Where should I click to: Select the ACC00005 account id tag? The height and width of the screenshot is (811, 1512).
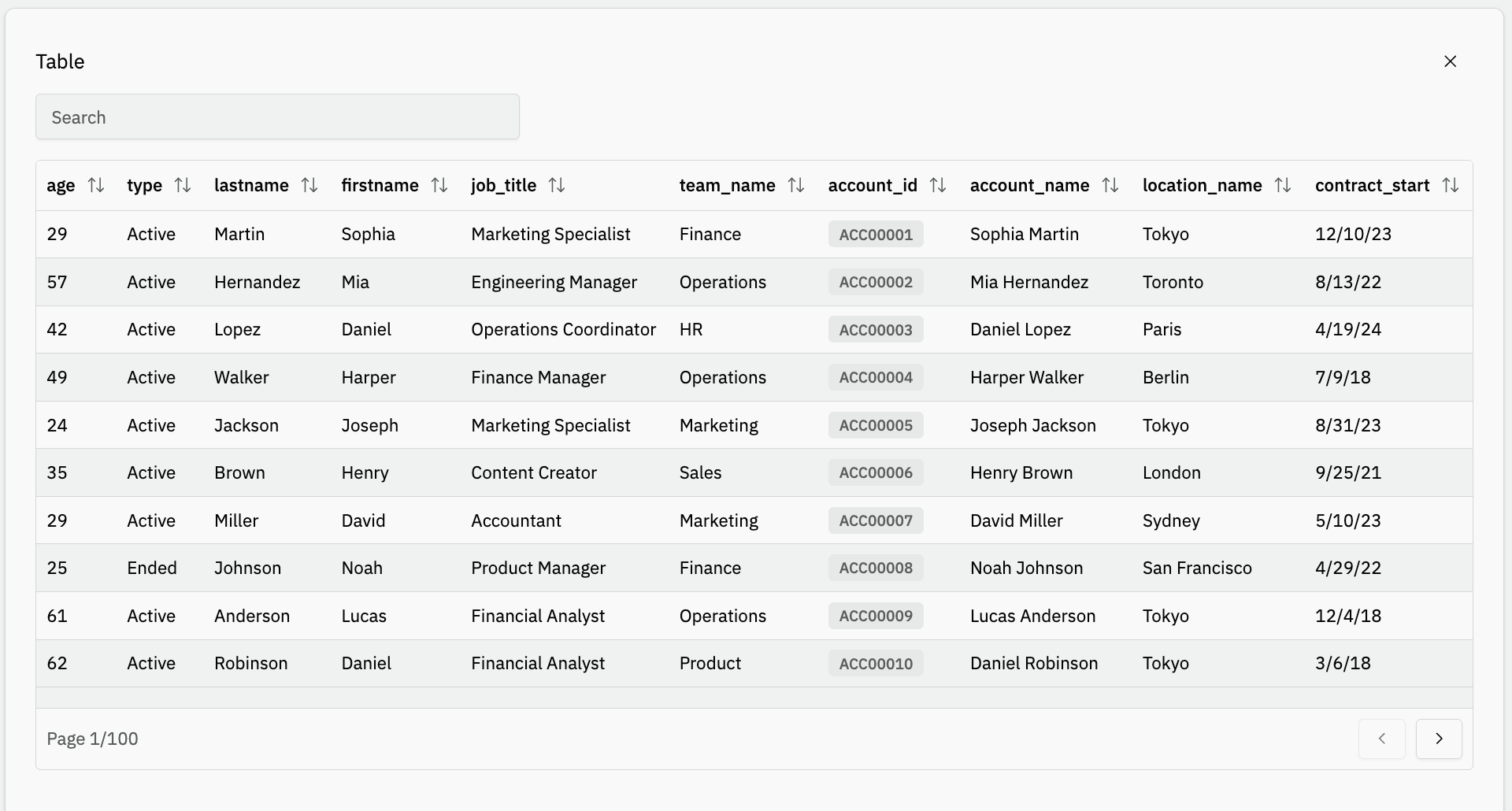click(876, 426)
